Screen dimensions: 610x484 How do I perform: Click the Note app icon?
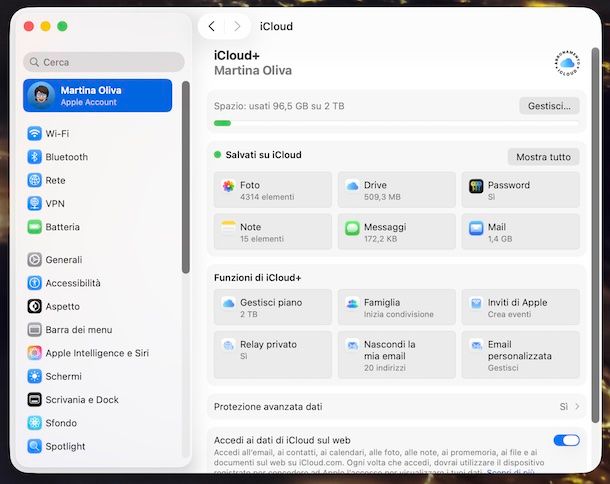click(228, 228)
